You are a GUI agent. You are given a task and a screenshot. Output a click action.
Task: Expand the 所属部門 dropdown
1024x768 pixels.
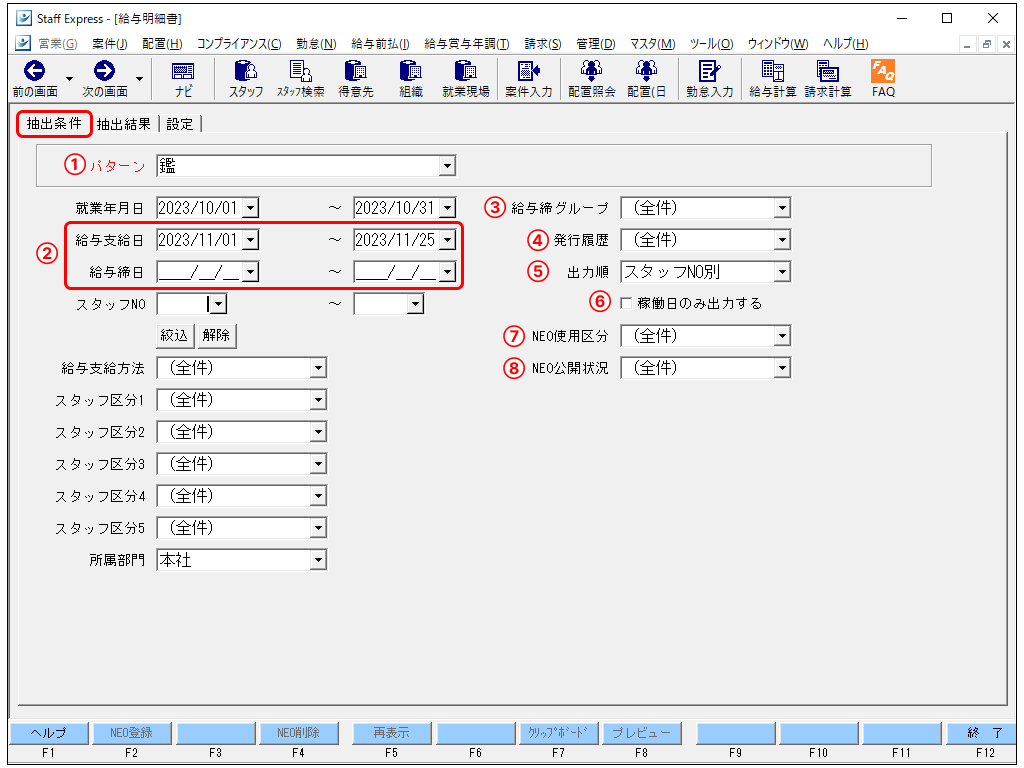[318, 560]
